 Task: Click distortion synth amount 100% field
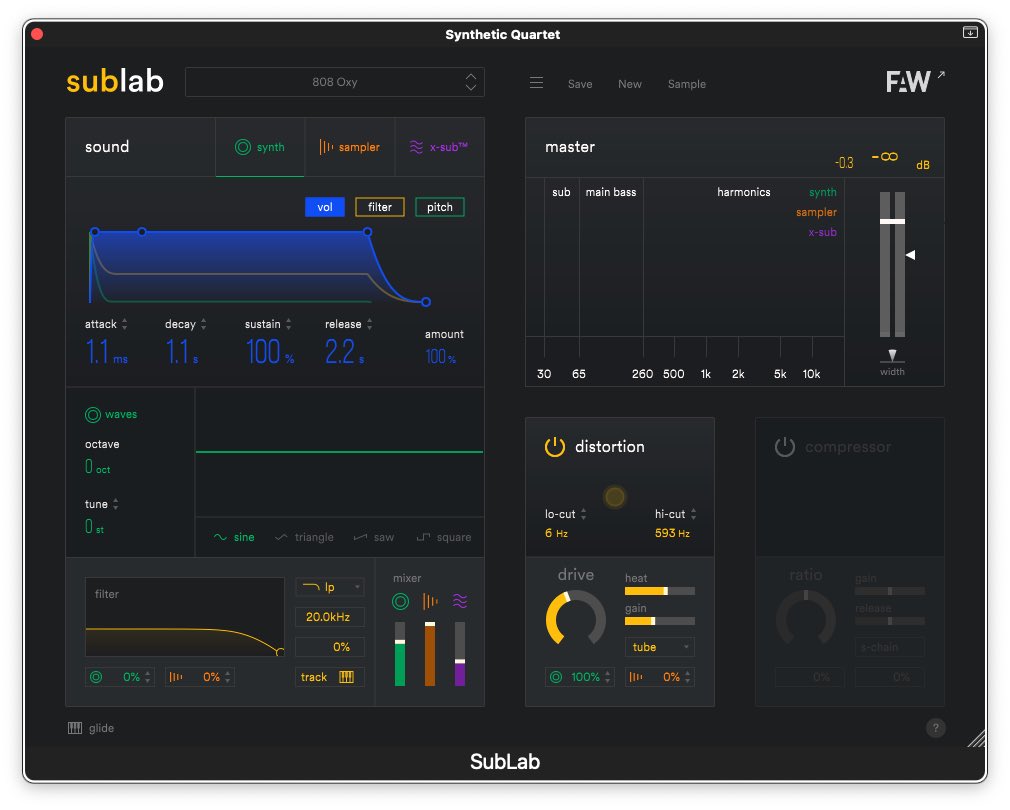pos(580,677)
